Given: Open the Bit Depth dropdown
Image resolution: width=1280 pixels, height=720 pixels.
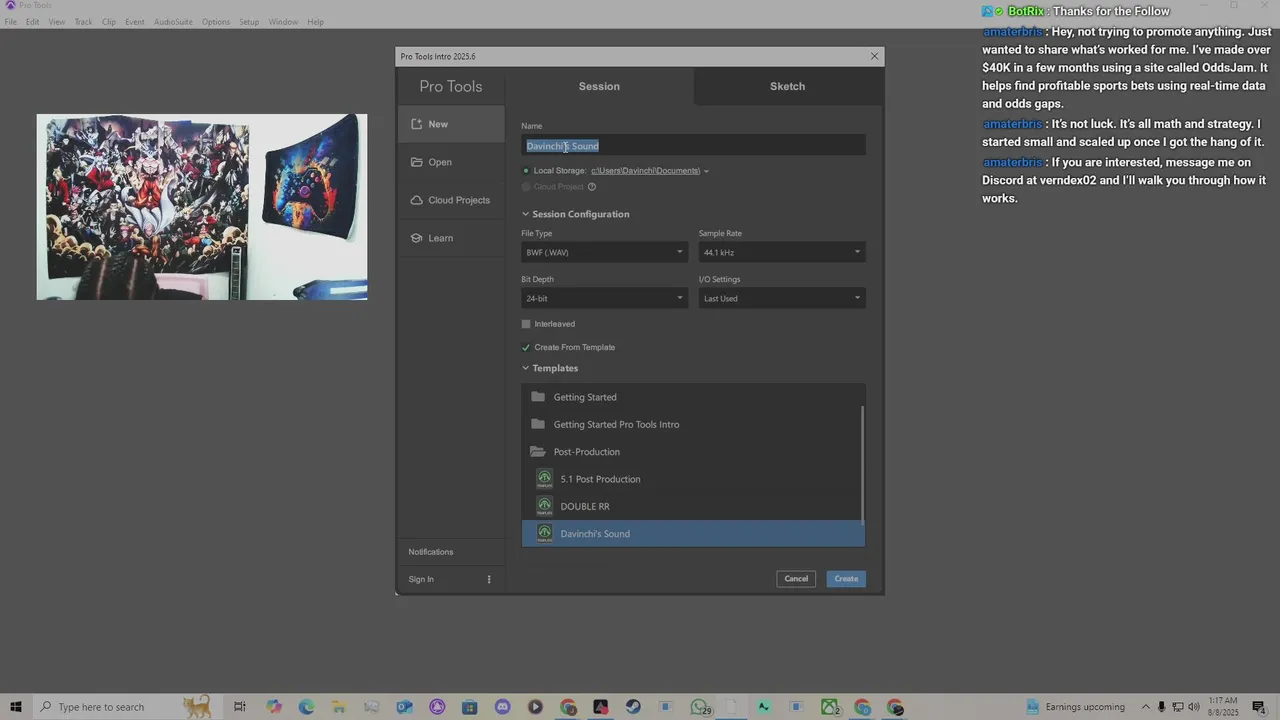Looking at the screenshot, I should point(604,298).
